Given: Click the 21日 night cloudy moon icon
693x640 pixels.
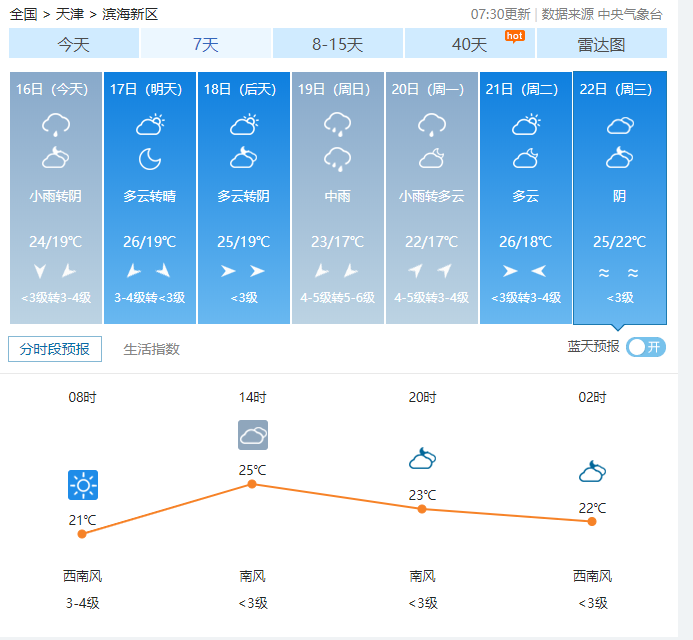Looking at the screenshot, I should pos(526,158).
